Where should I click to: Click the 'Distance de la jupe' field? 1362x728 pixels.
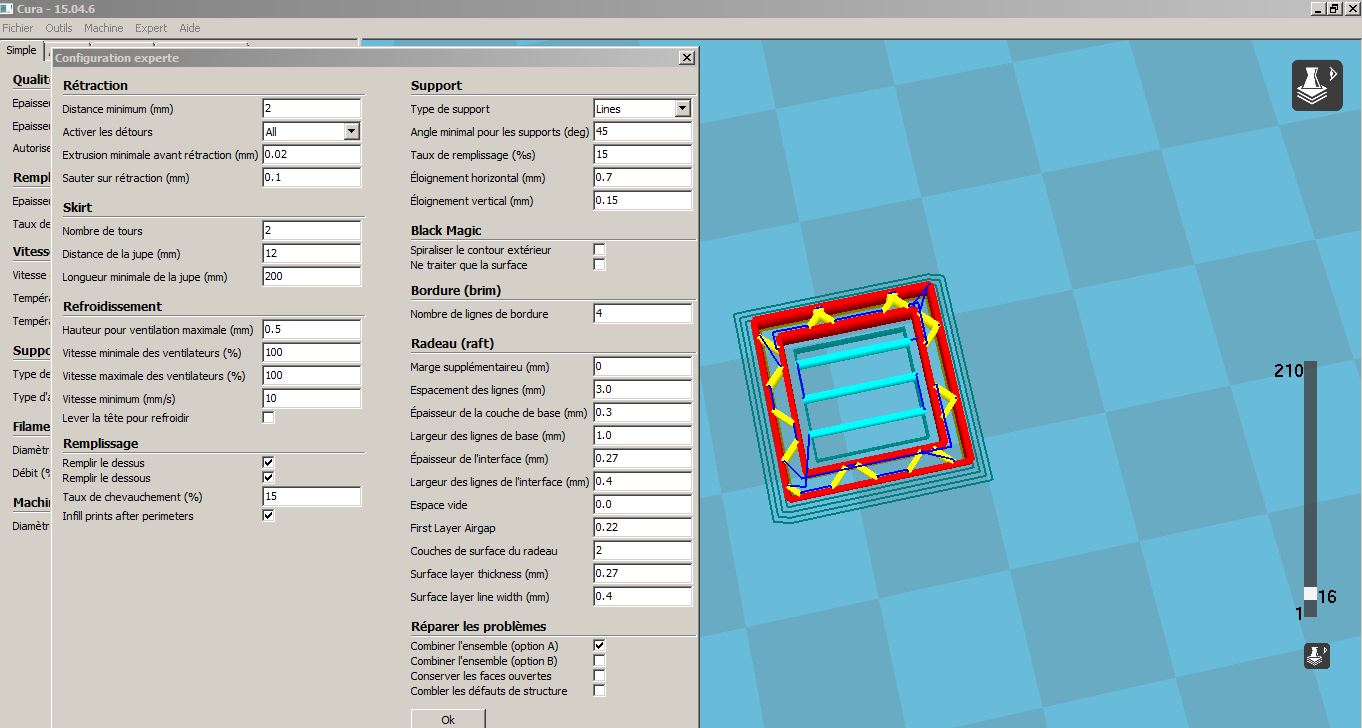[311, 254]
